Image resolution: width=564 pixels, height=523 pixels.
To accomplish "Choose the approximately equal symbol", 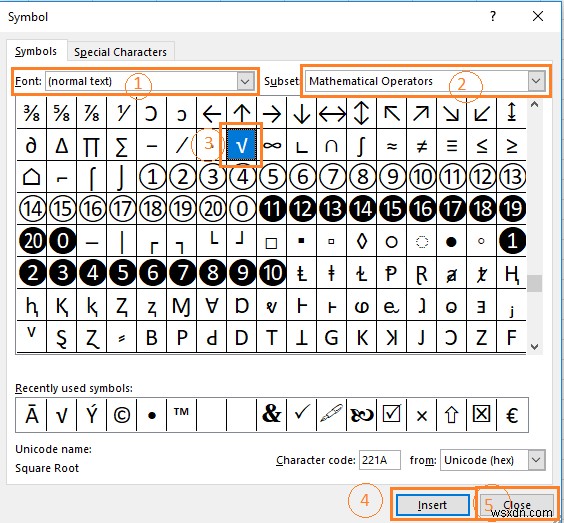I will [392, 145].
